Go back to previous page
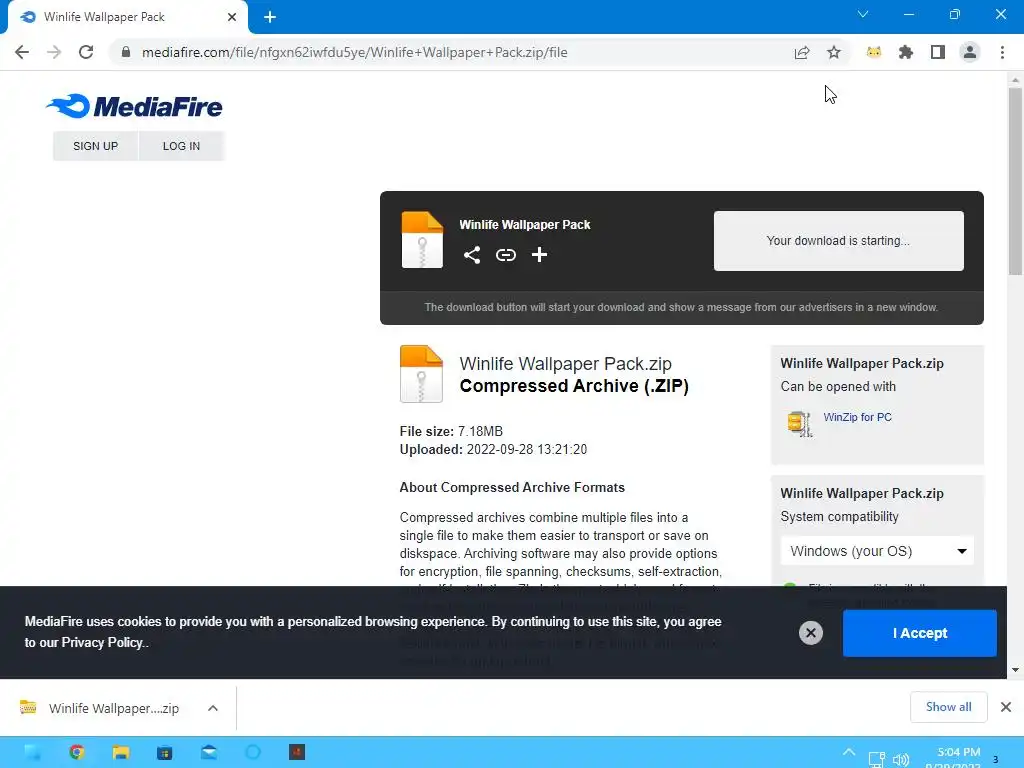Image resolution: width=1024 pixels, height=768 pixels. (22, 52)
